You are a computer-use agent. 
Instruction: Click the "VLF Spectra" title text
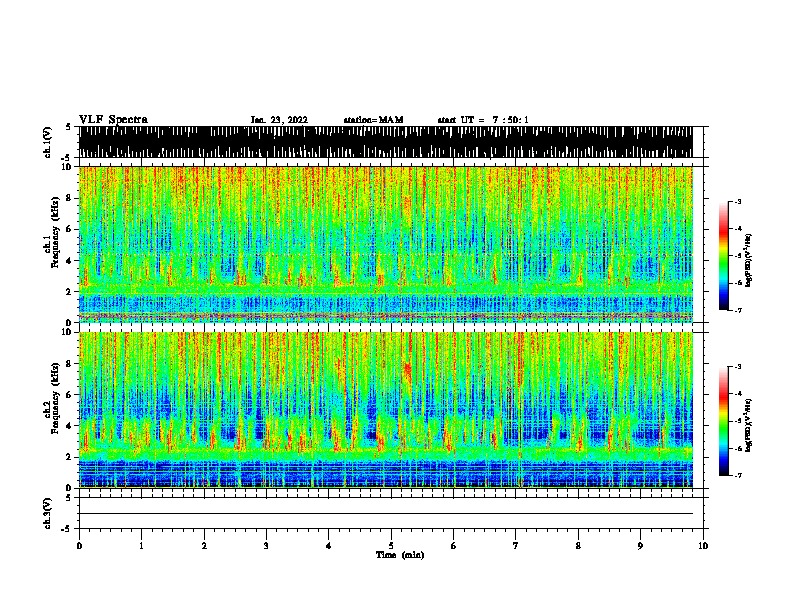click(114, 120)
